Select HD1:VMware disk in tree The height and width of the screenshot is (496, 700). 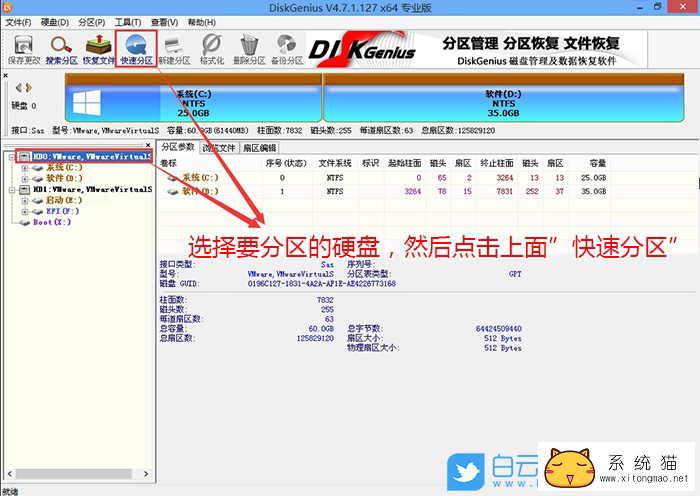92,189
